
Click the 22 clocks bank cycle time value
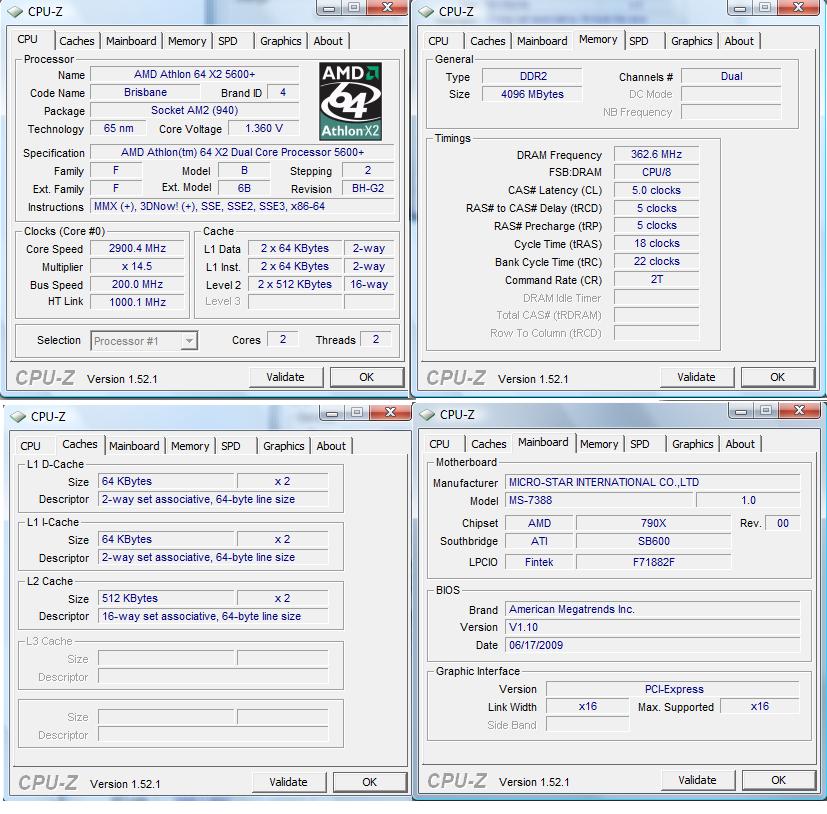click(657, 261)
